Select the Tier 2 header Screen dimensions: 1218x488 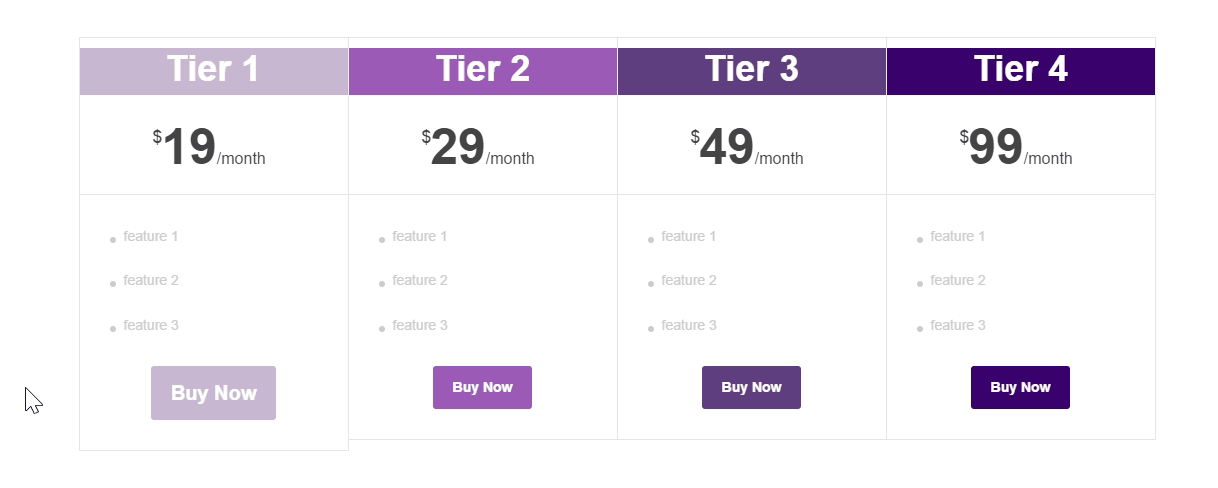(x=483, y=71)
